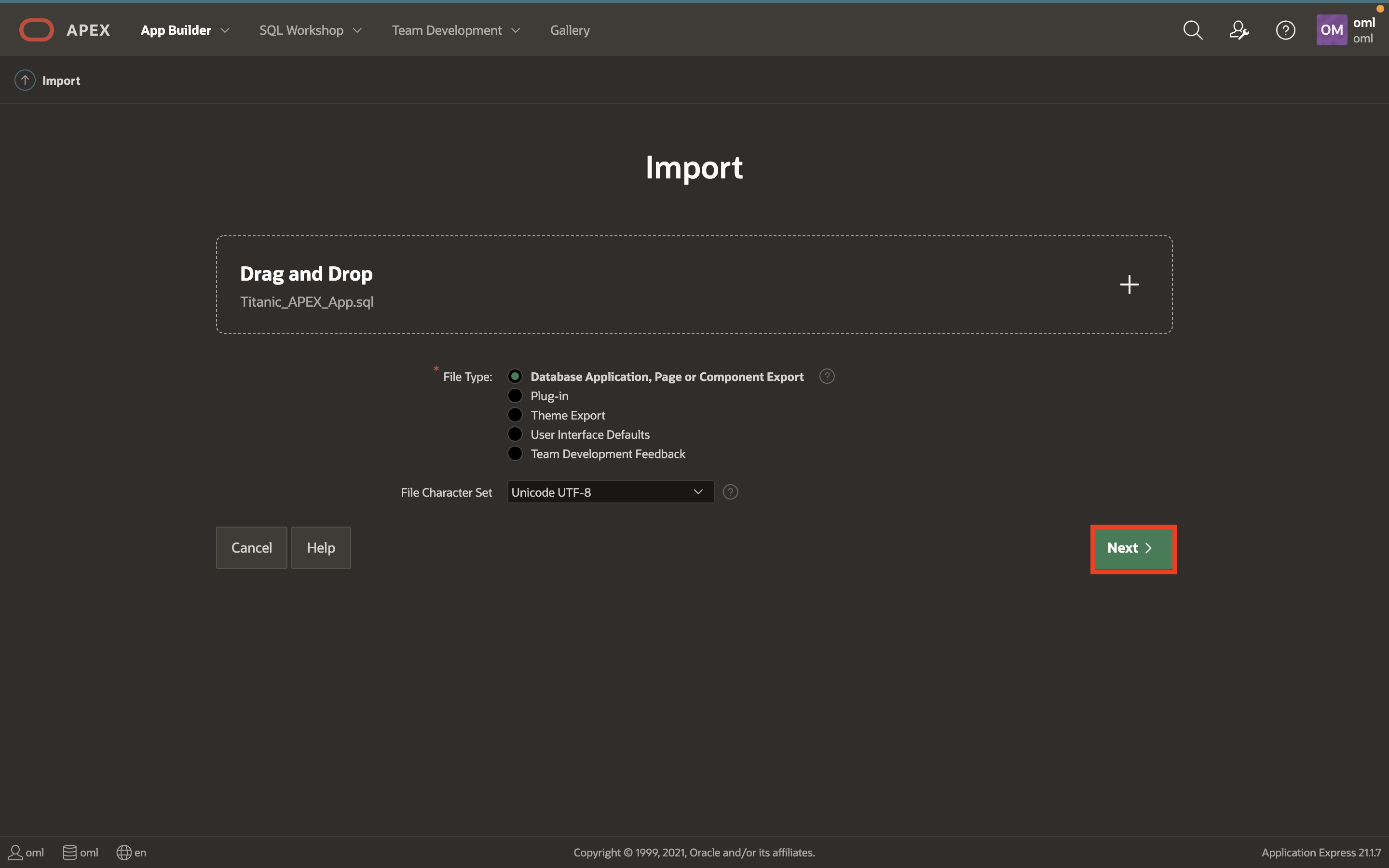This screenshot has width=1389, height=868.
Task: Click the Oracle APEX logo icon
Action: (x=36, y=30)
